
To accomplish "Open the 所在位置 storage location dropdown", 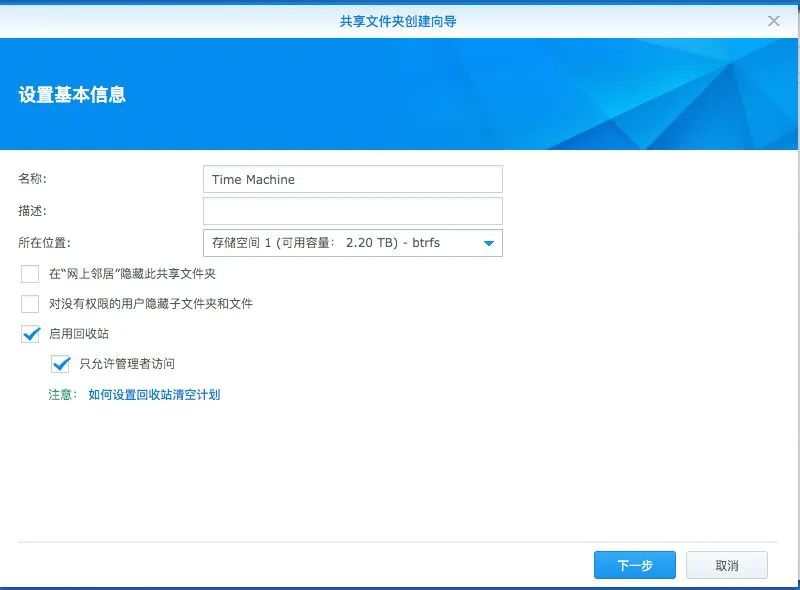I will pos(350,242).
